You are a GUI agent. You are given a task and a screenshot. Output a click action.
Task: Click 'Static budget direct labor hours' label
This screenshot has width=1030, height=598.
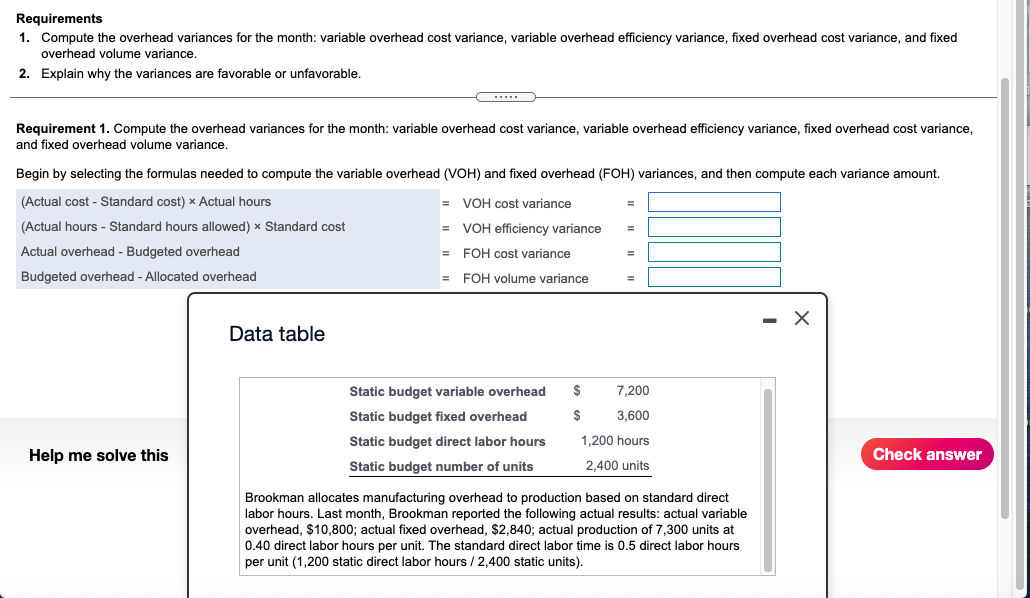coord(447,442)
